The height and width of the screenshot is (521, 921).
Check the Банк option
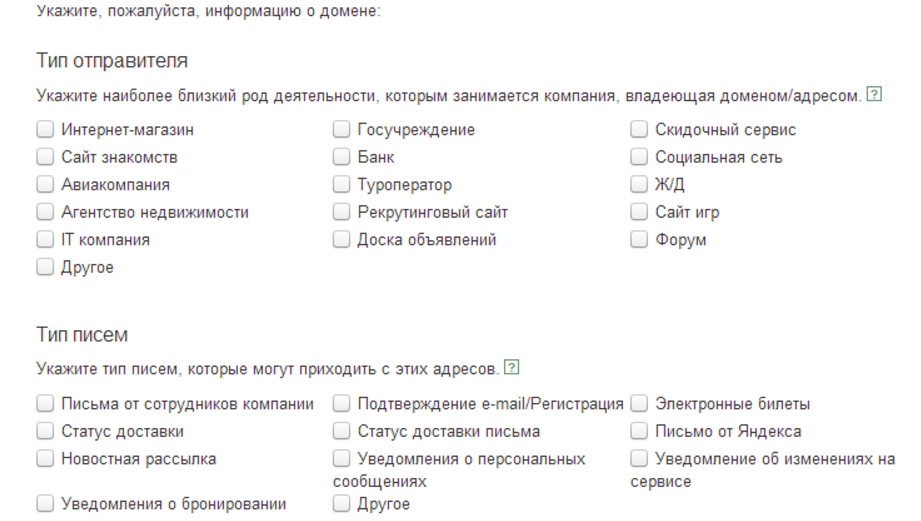(x=342, y=157)
